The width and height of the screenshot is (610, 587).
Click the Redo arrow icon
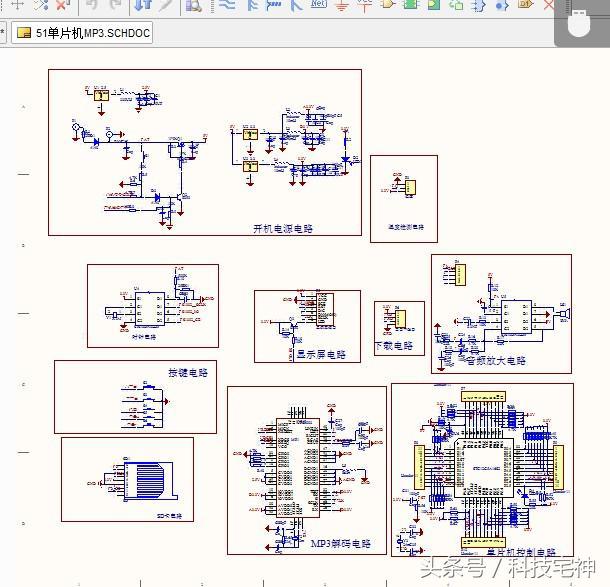(115, 5)
